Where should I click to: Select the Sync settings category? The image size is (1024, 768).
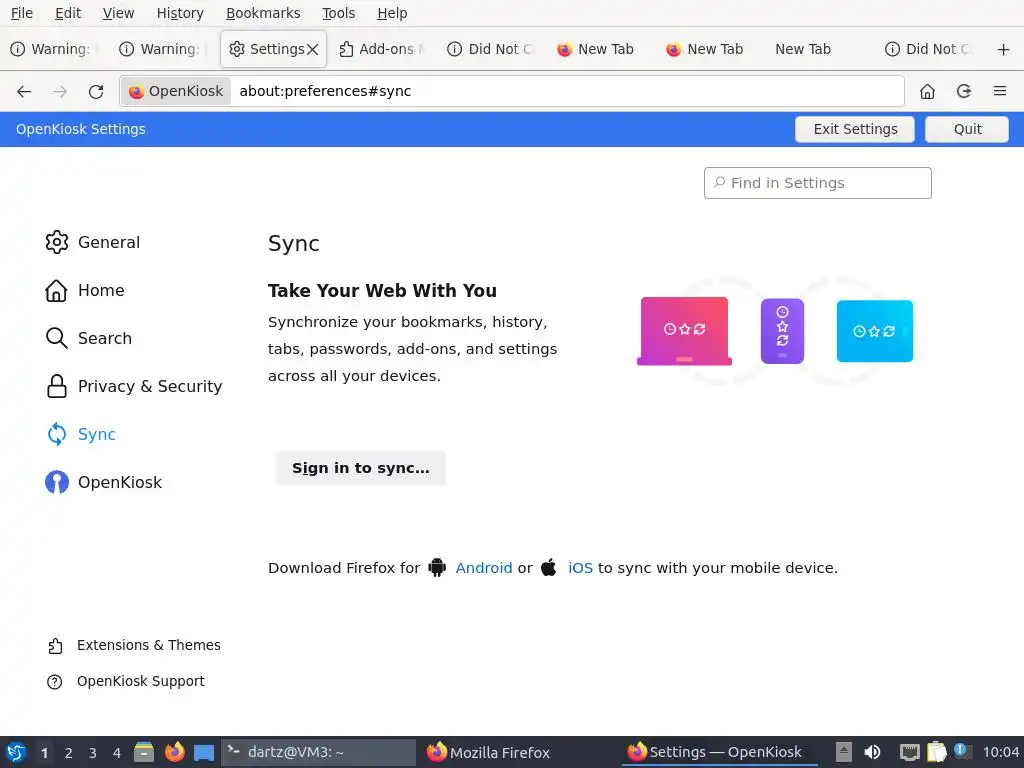click(81, 434)
